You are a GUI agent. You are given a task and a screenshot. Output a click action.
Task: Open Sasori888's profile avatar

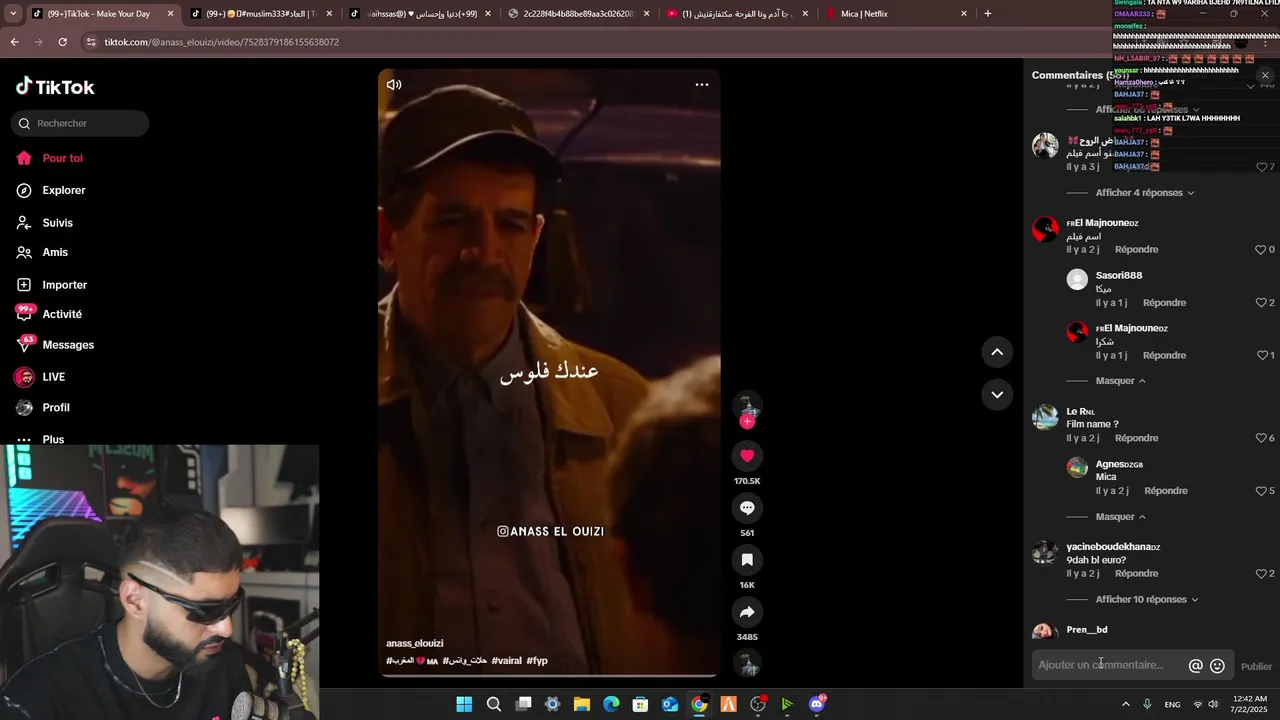1077,280
